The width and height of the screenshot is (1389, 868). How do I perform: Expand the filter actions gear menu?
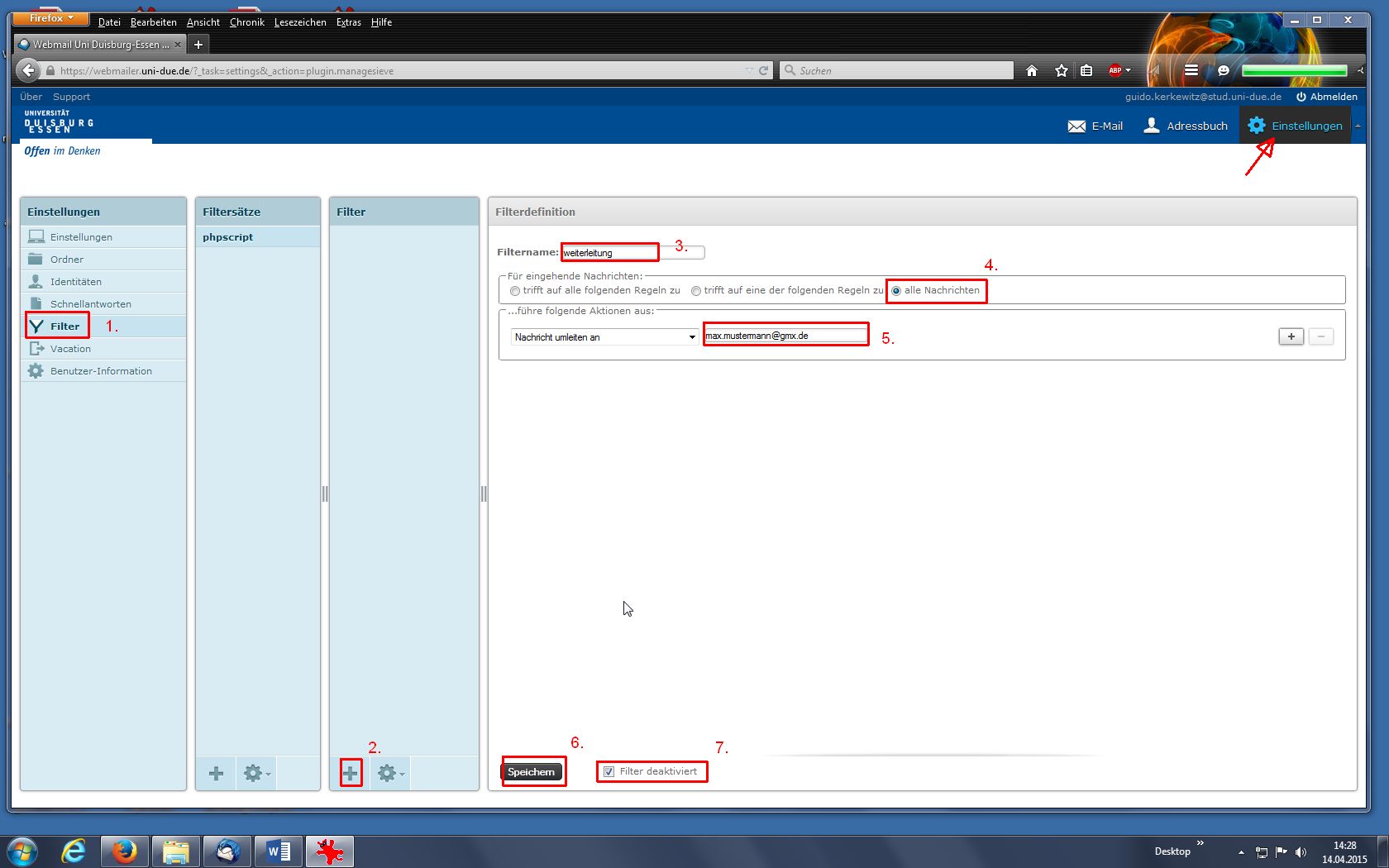click(389, 774)
